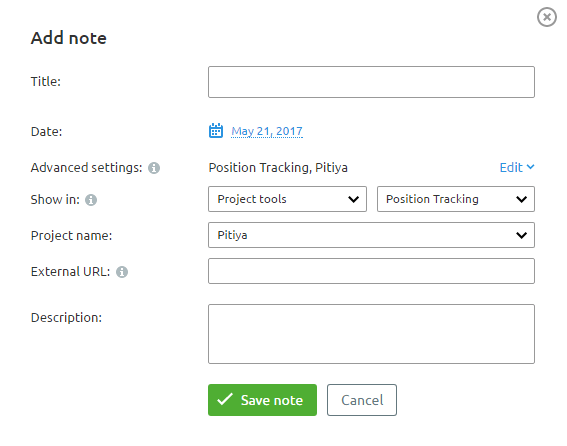The width and height of the screenshot is (567, 446).
Task: Open the Project tools dropdown
Action: (287, 199)
